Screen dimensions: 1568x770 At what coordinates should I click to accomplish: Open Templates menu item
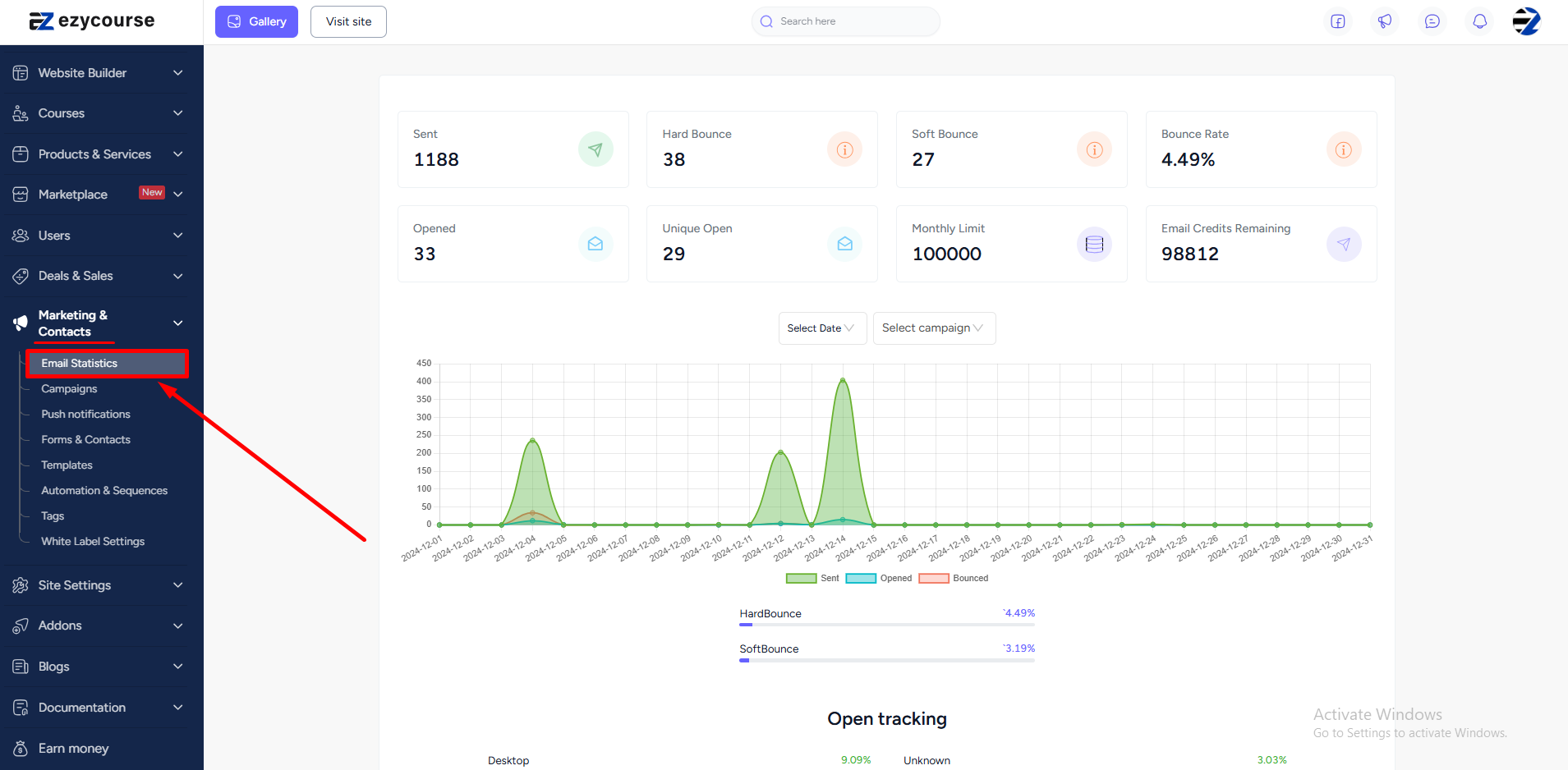pyautogui.click(x=67, y=465)
